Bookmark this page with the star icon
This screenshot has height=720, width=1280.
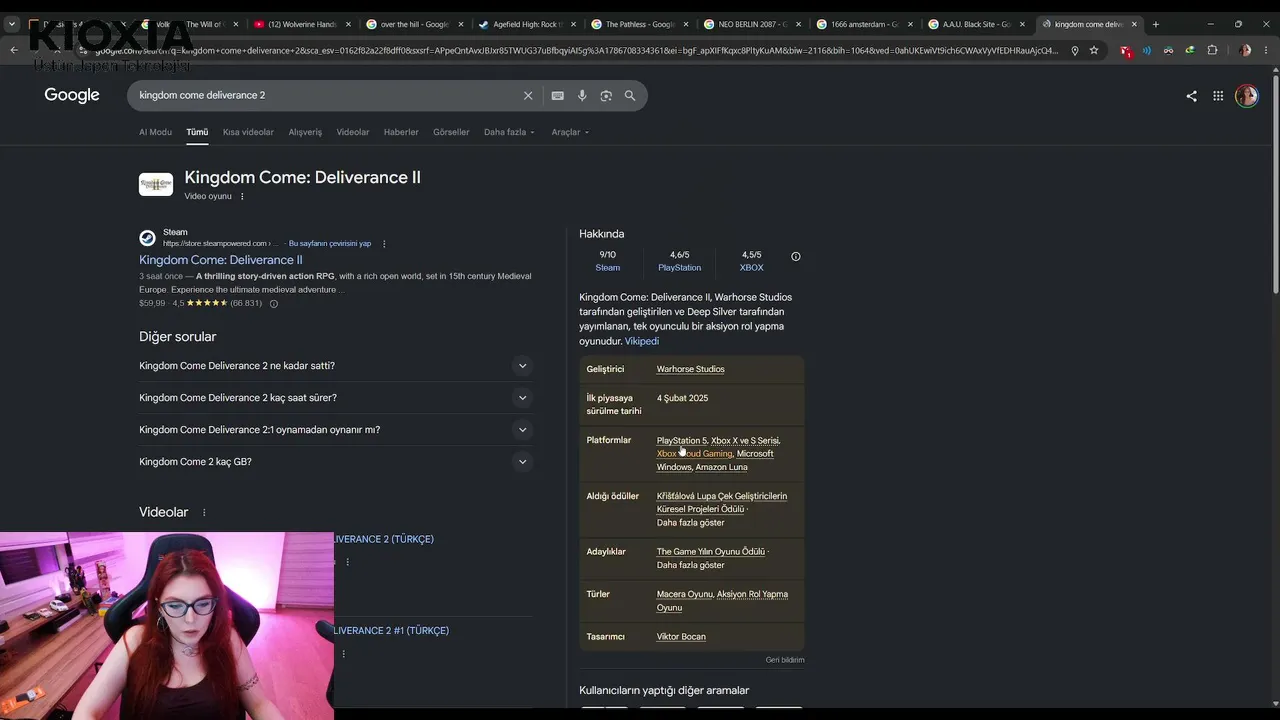1094,50
